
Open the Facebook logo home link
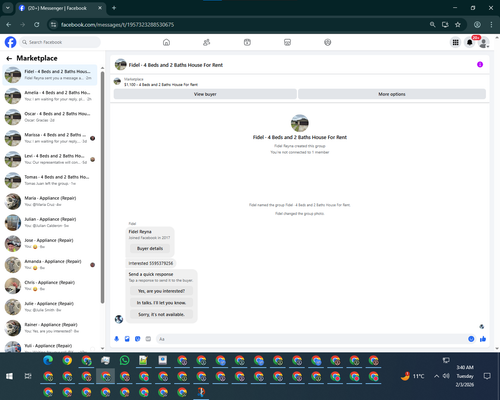tap(10, 42)
